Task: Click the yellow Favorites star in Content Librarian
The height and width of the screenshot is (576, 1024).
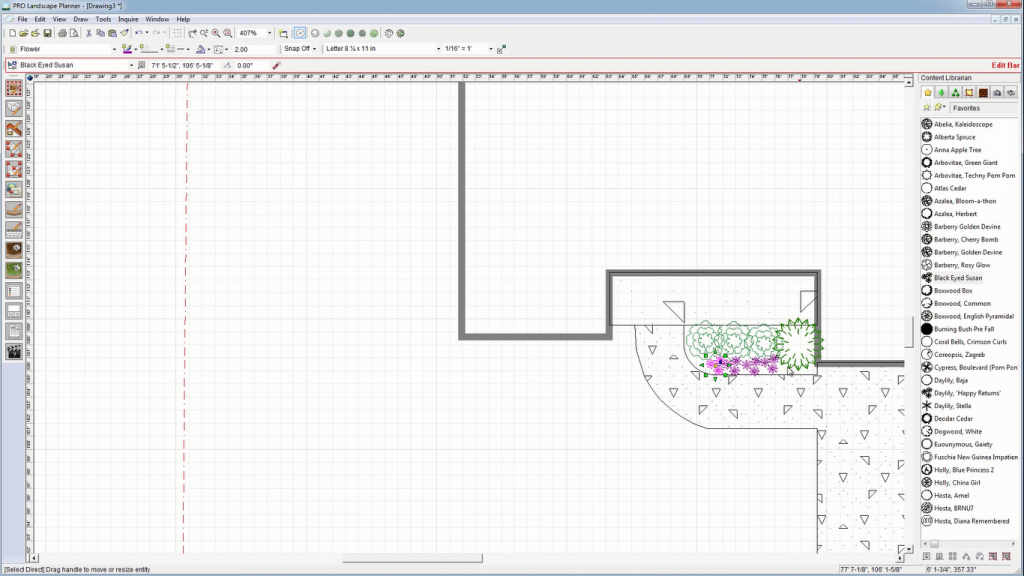Action: point(927,92)
